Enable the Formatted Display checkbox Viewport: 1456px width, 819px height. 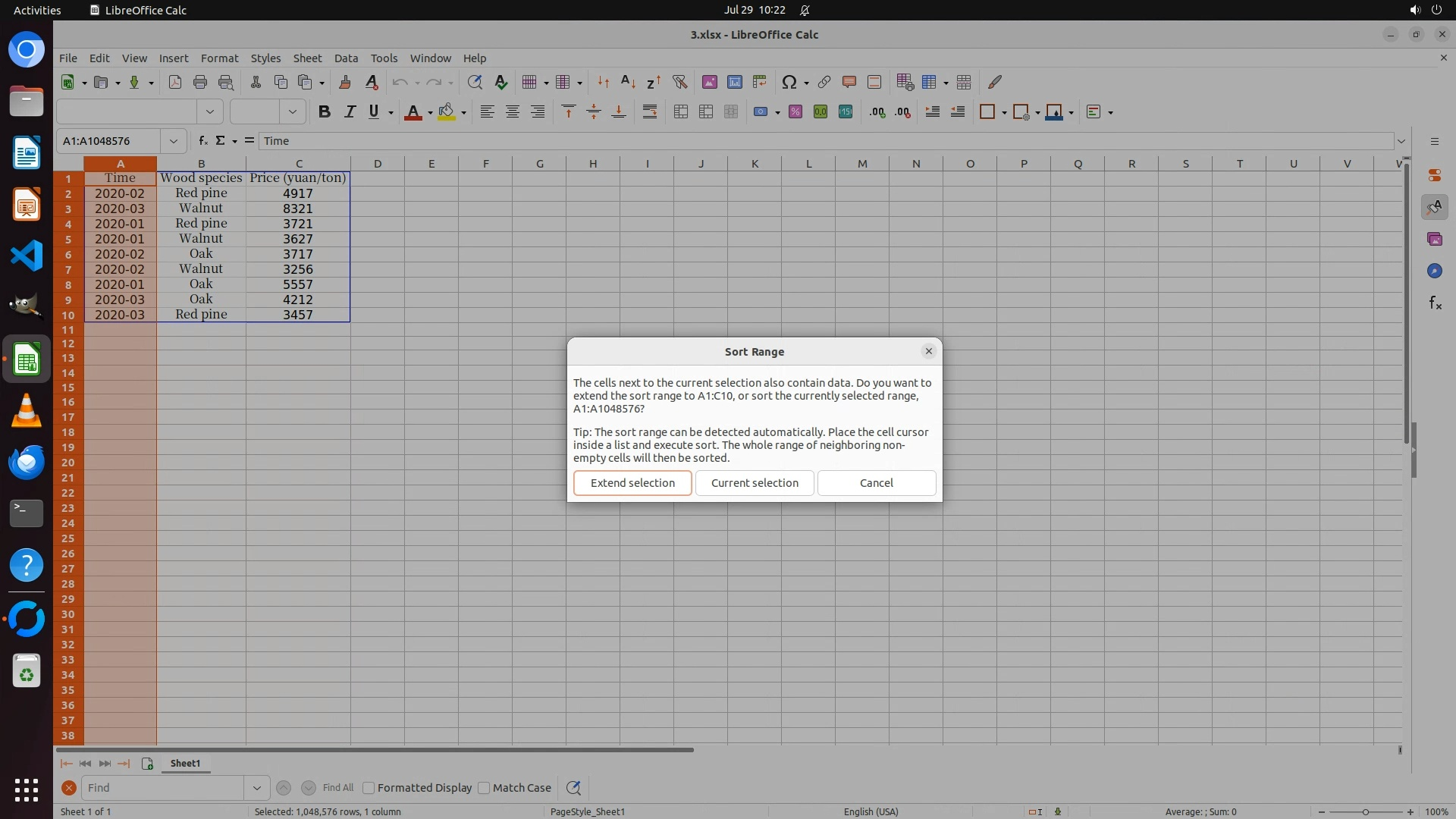pos(369,788)
